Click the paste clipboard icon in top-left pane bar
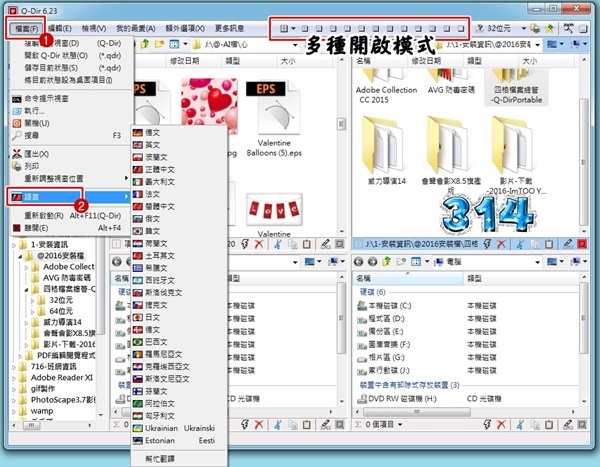600x467 pixels. coord(307,244)
